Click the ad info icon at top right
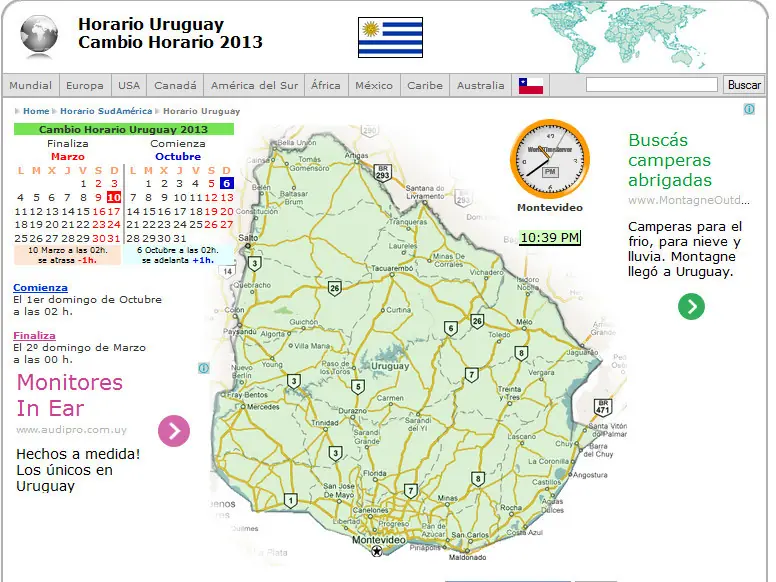Screen dimensions: 776x582 [x=749, y=109]
